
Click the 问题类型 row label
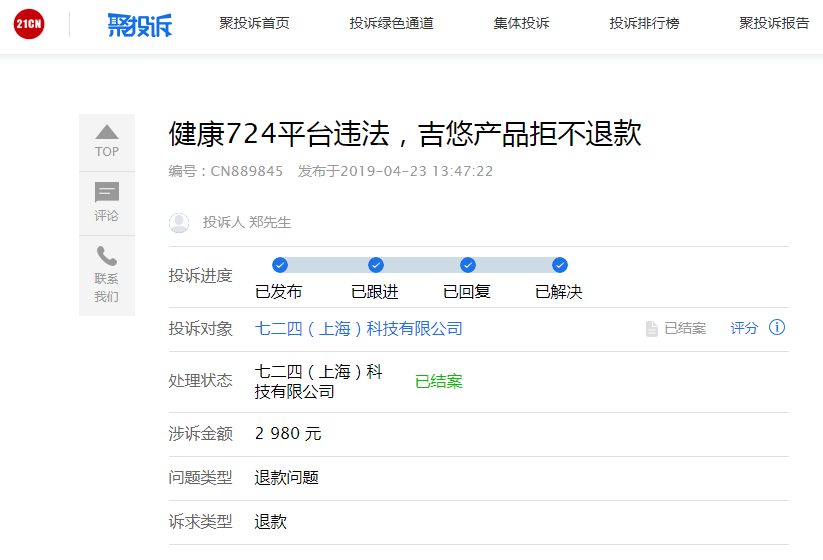pos(200,478)
